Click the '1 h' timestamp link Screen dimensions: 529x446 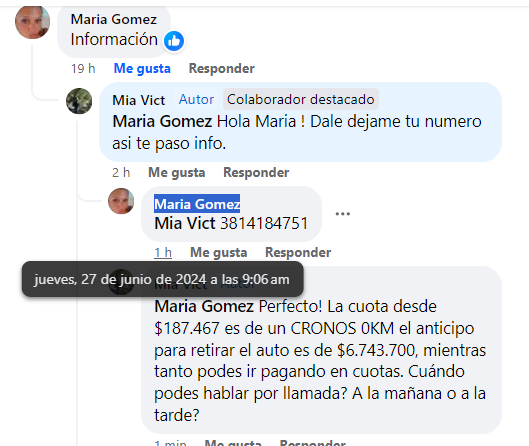tap(163, 252)
